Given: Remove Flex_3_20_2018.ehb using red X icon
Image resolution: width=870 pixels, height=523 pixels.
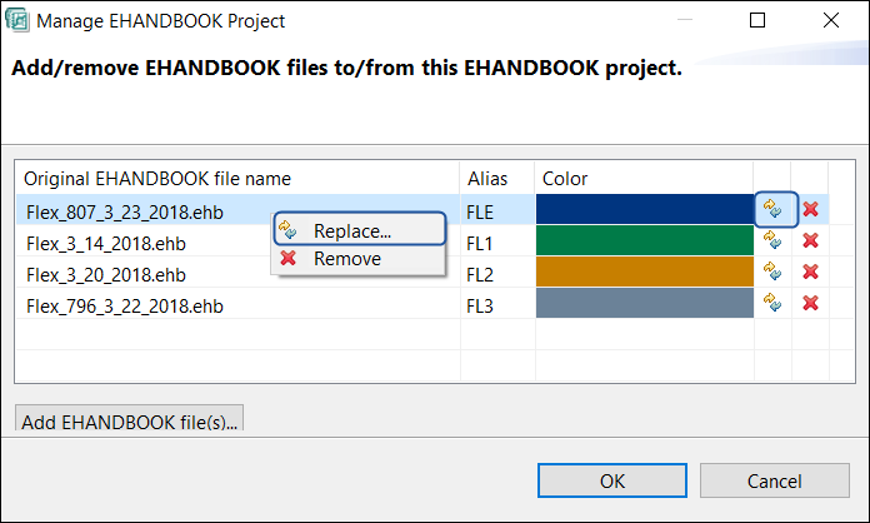Looking at the screenshot, I should [x=811, y=271].
